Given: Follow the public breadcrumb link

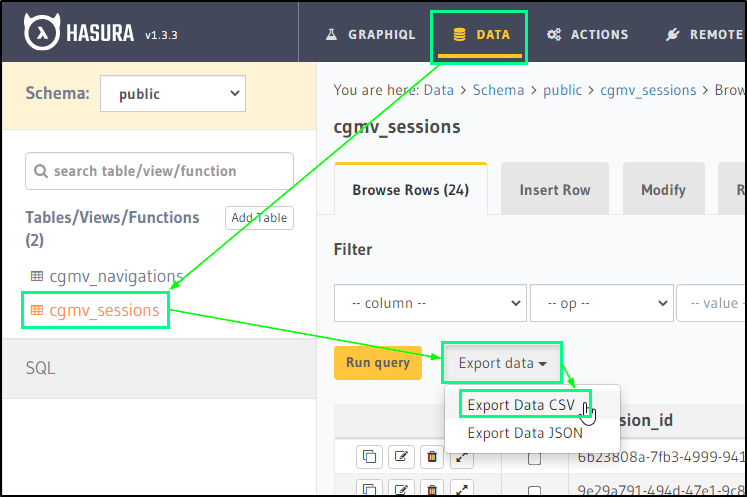Looking at the screenshot, I should [562, 90].
